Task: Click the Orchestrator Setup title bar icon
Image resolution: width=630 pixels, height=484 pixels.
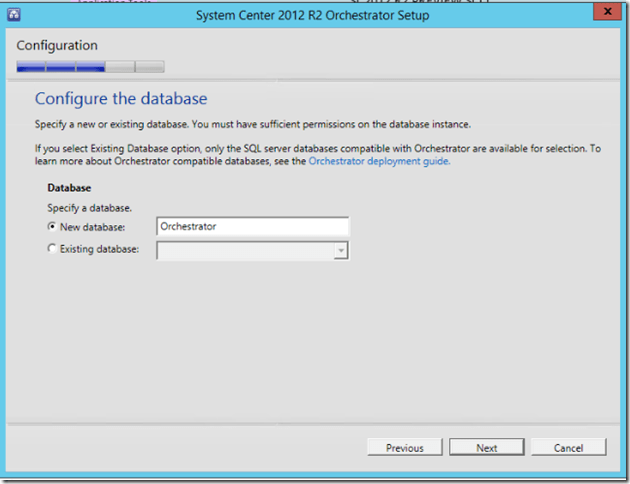Action: 15,14
